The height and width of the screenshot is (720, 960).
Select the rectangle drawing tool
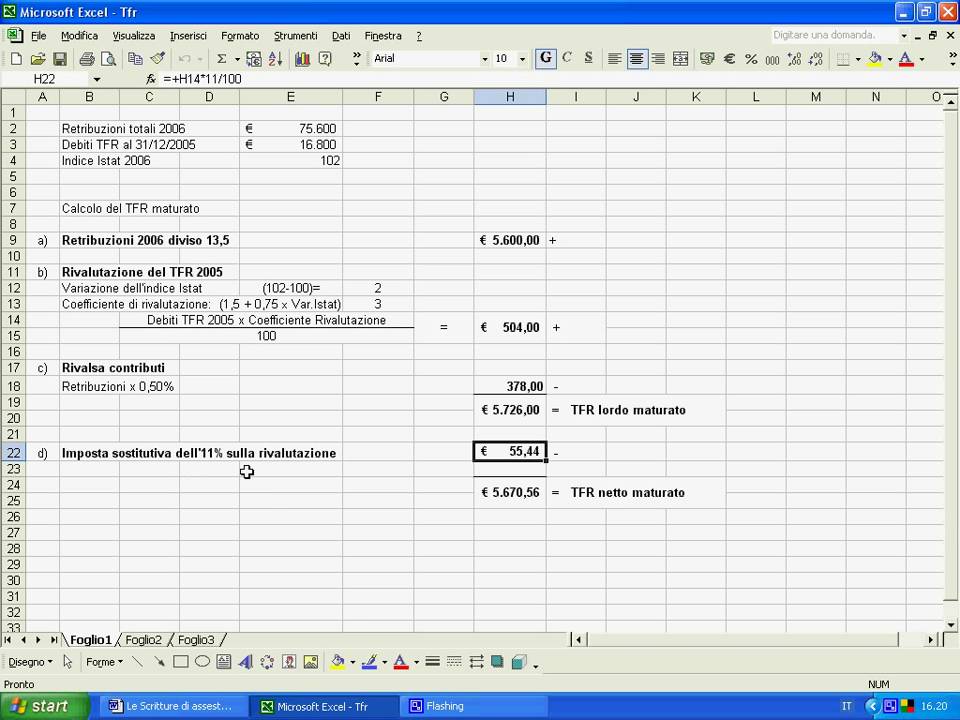pyautogui.click(x=181, y=662)
